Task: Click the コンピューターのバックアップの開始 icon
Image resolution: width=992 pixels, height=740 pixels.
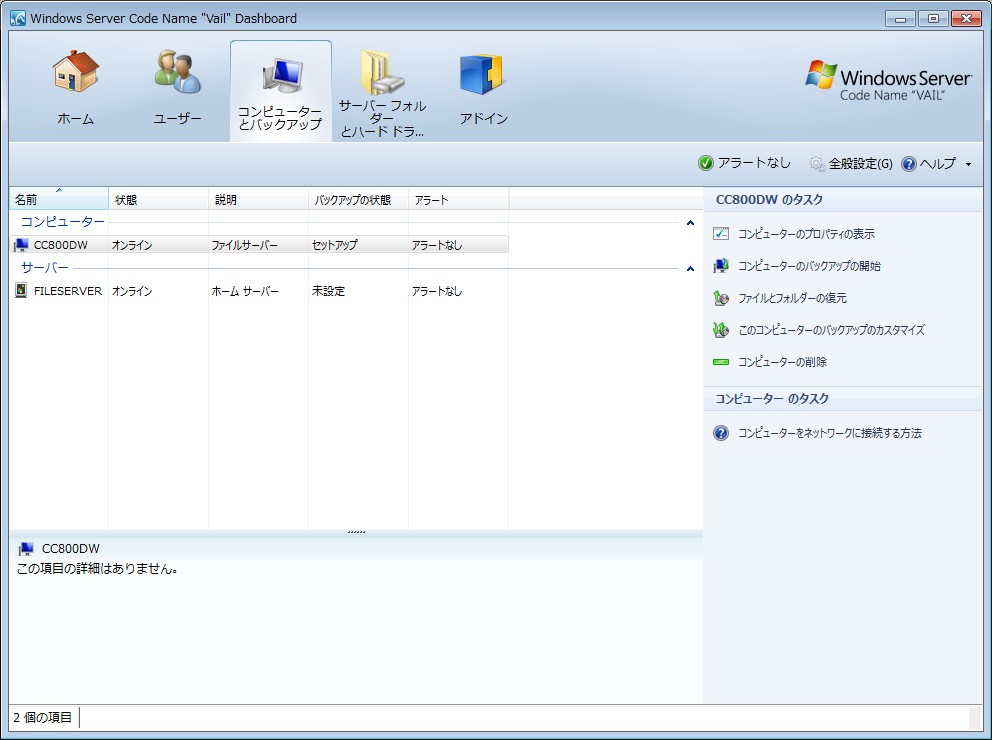Action: pyautogui.click(x=721, y=266)
